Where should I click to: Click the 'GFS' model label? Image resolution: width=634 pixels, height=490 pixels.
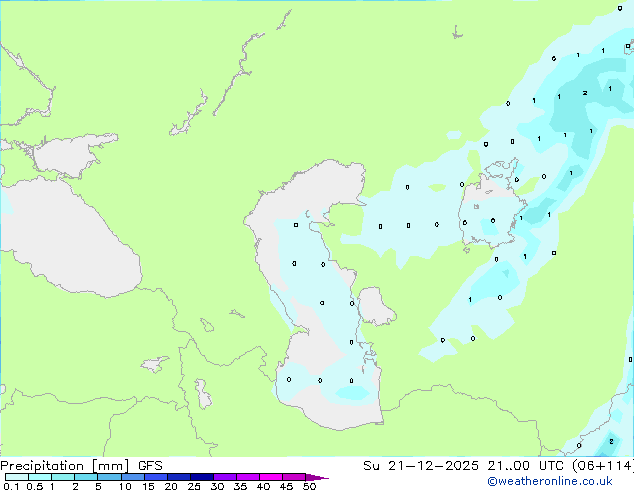tap(150, 466)
